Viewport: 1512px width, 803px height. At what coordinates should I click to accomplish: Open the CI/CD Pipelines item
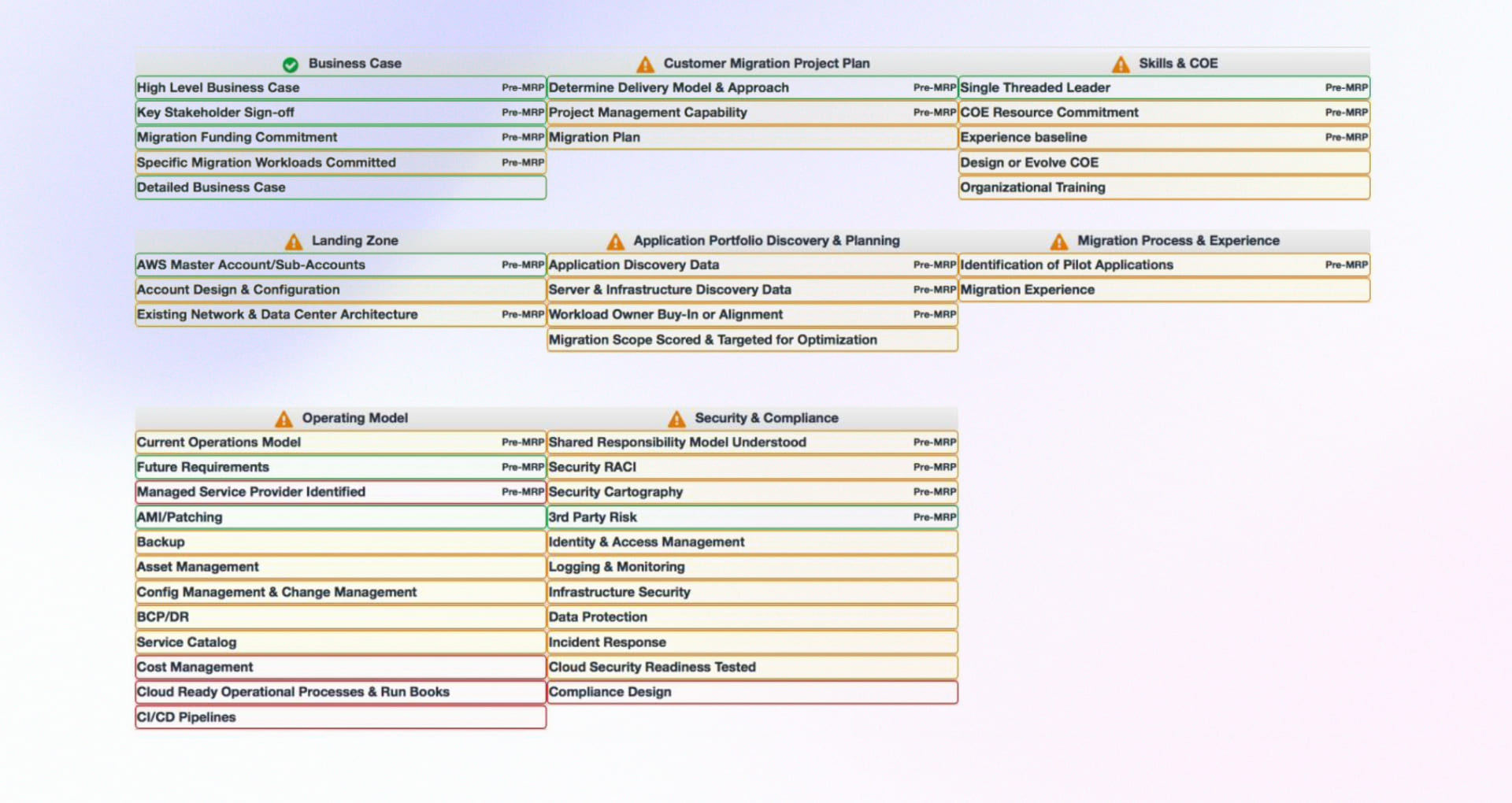[341, 717]
